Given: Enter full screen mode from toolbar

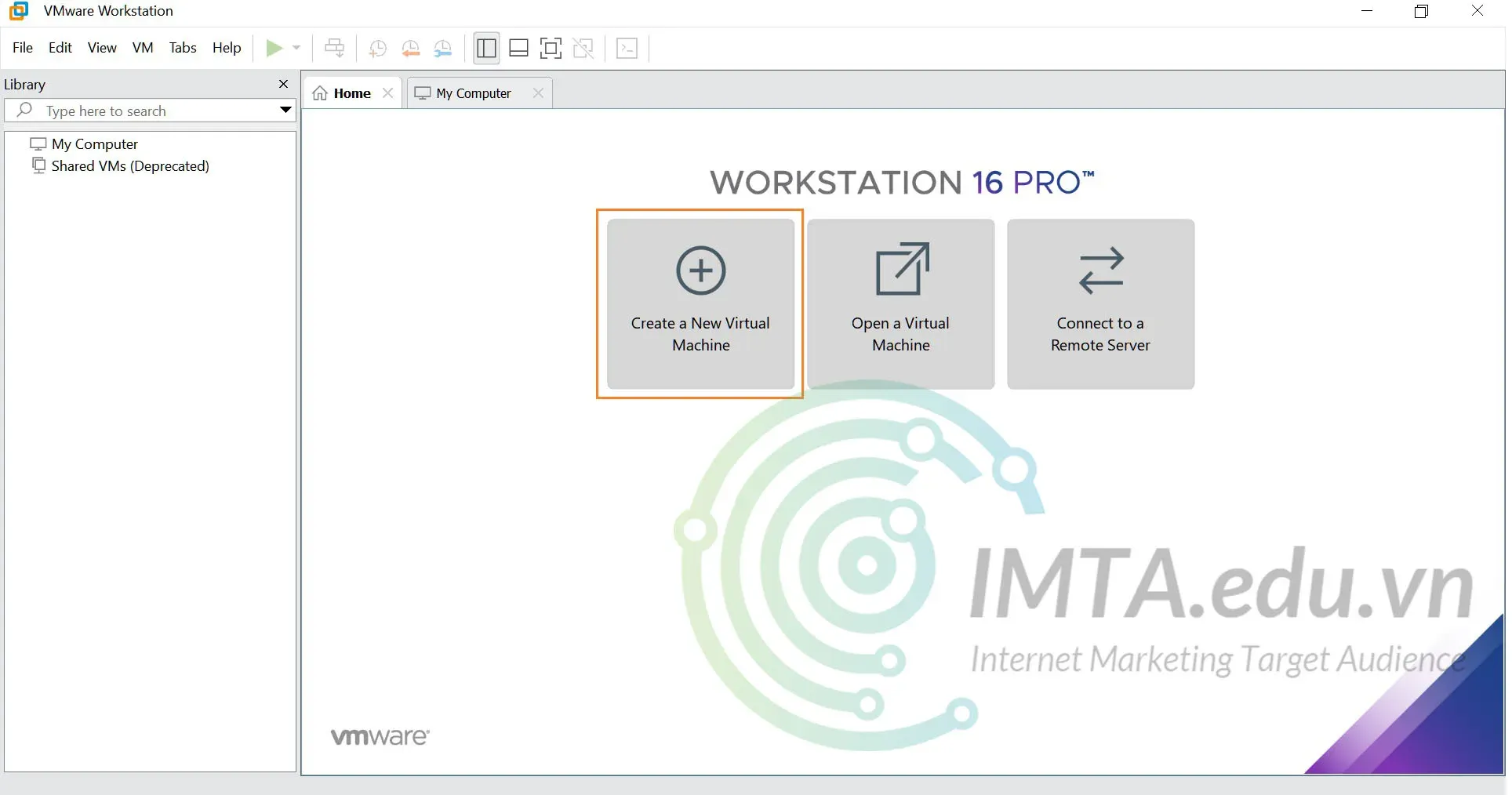Looking at the screenshot, I should click(x=551, y=49).
